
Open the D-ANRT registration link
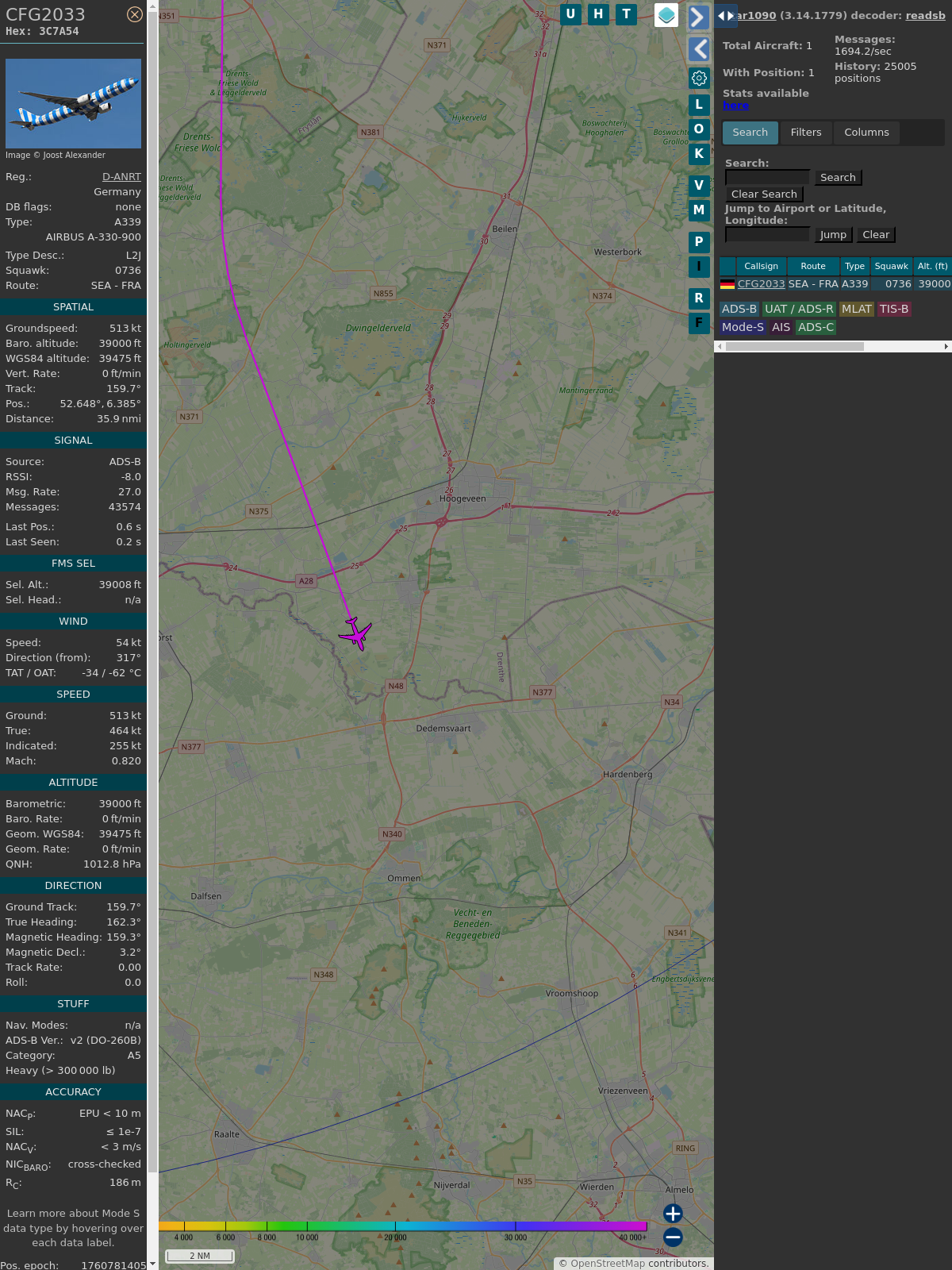(121, 177)
